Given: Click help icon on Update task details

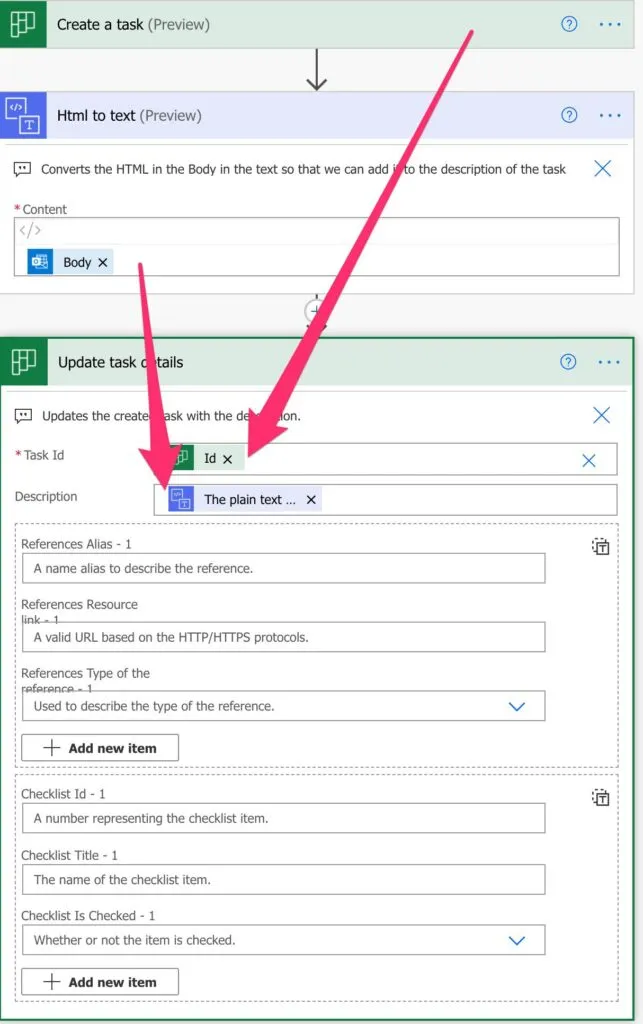Looking at the screenshot, I should 568,362.
